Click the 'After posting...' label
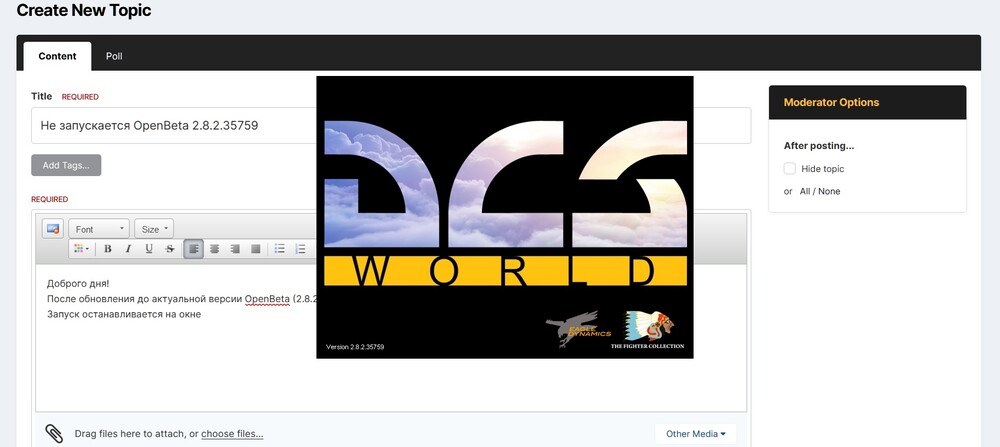Screen dimensions: 1000x447 pos(819,145)
